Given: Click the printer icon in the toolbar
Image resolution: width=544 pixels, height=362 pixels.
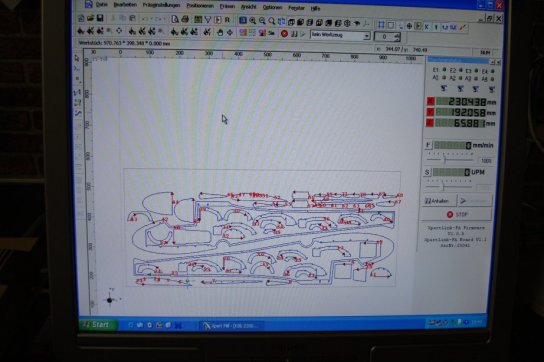Looking at the screenshot, I should point(185,19).
